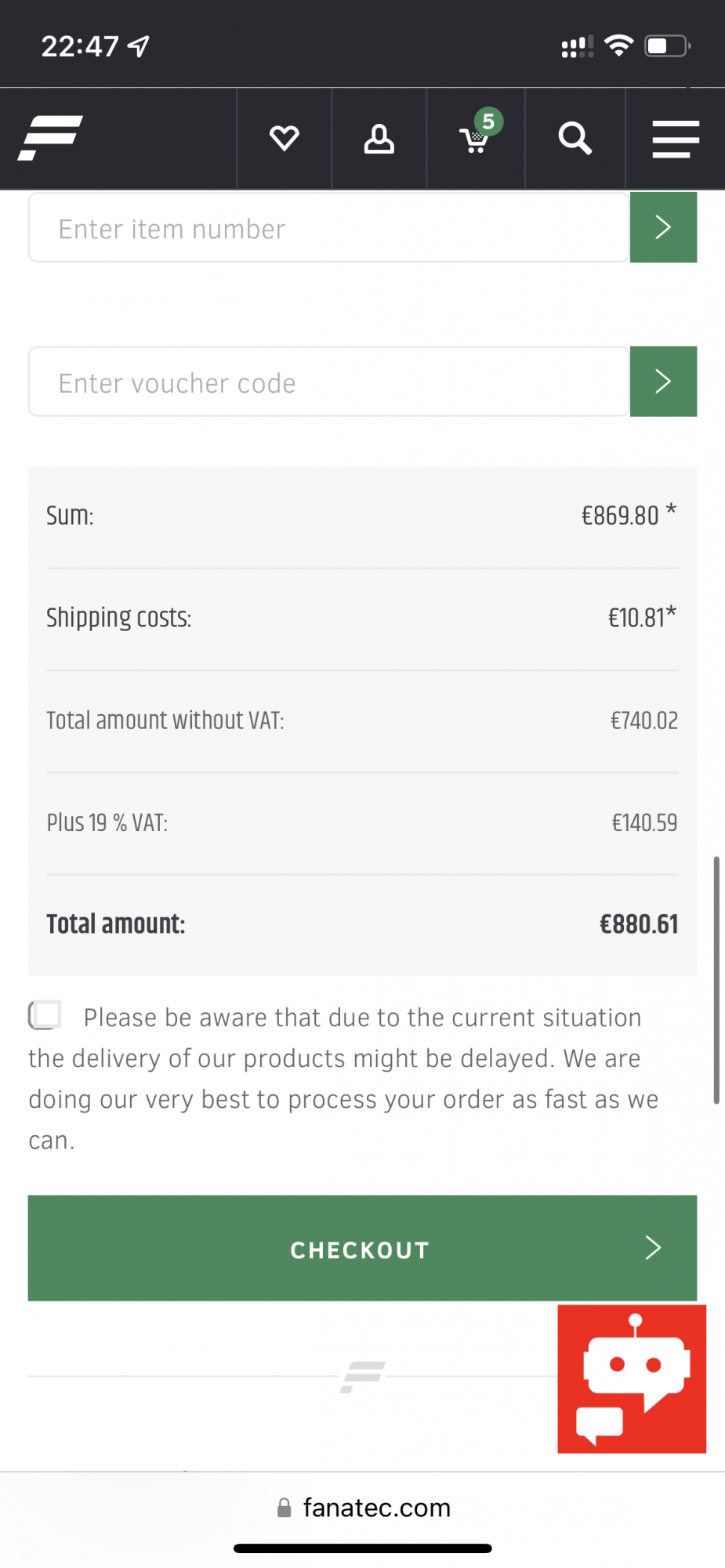
Task: Click the page scrollbar on right edge
Action: 716,980
